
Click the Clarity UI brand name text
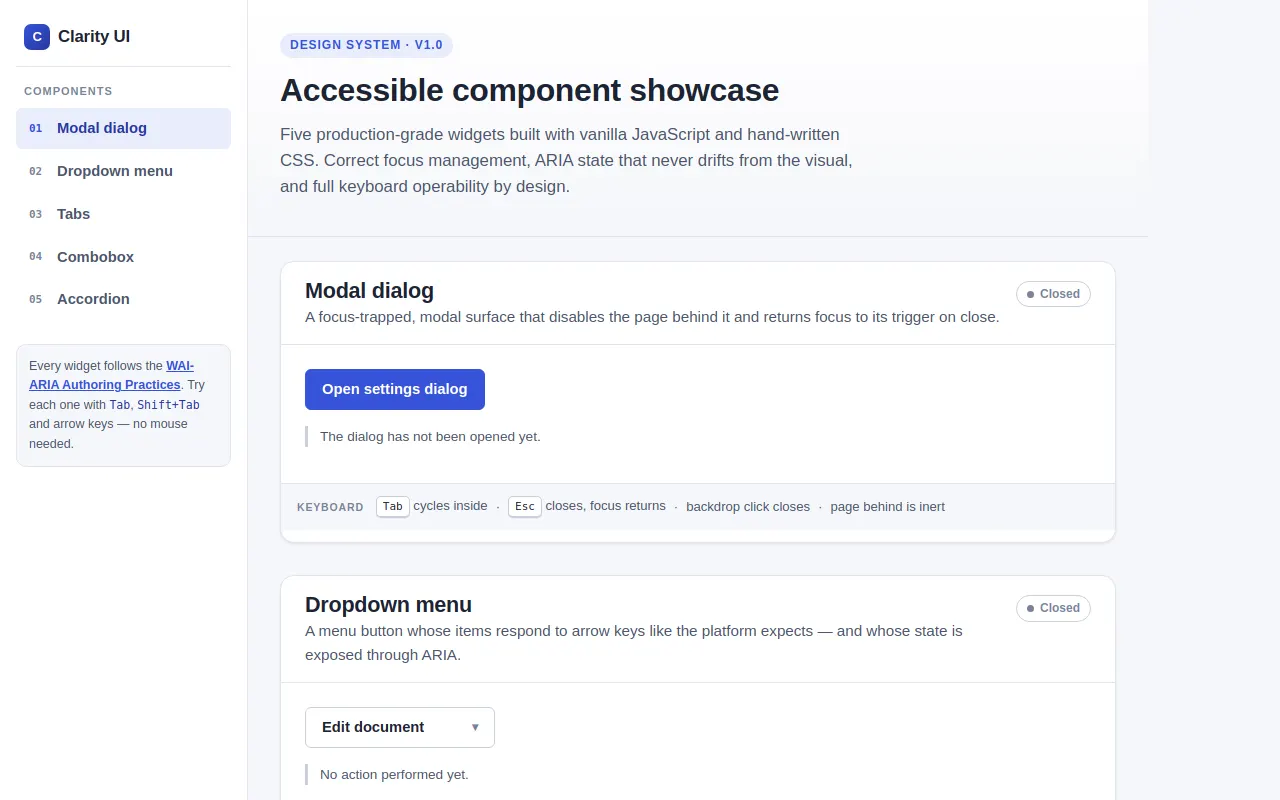[94, 37]
